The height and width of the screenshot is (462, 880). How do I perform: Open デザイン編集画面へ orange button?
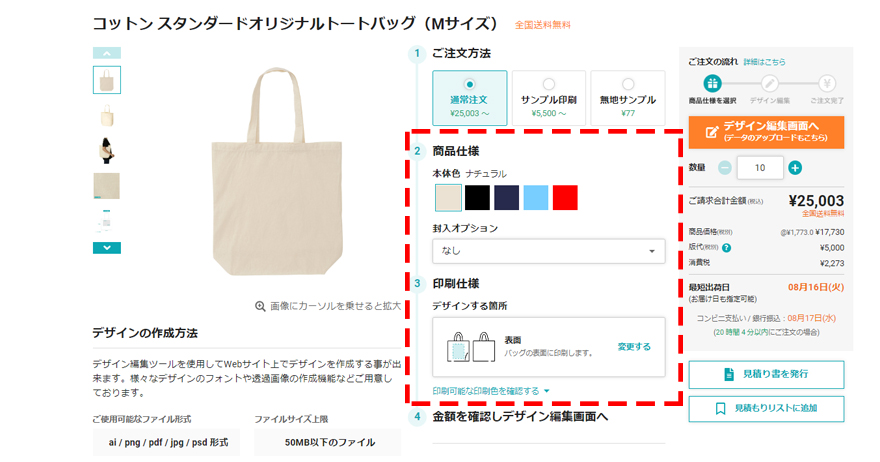coord(766,132)
